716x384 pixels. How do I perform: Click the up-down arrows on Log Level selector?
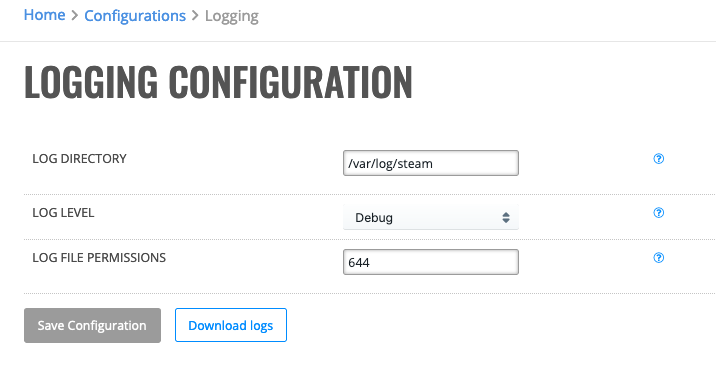click(x=505, y=217)
